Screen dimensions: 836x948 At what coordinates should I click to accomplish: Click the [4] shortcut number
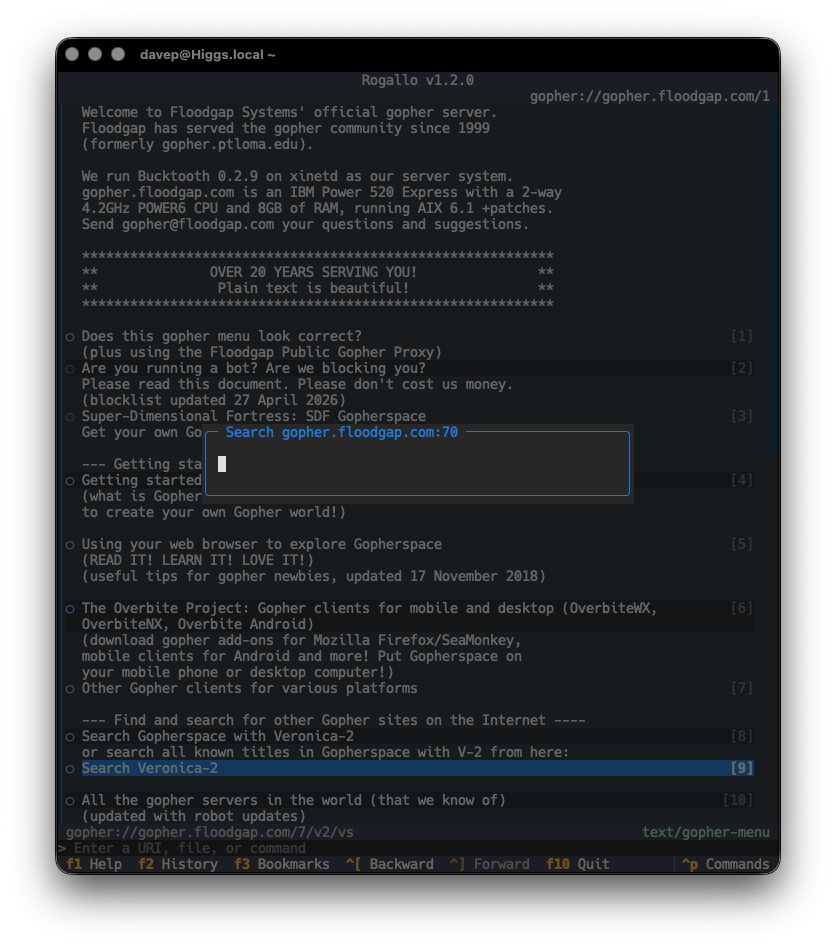[x=742, y=480]
